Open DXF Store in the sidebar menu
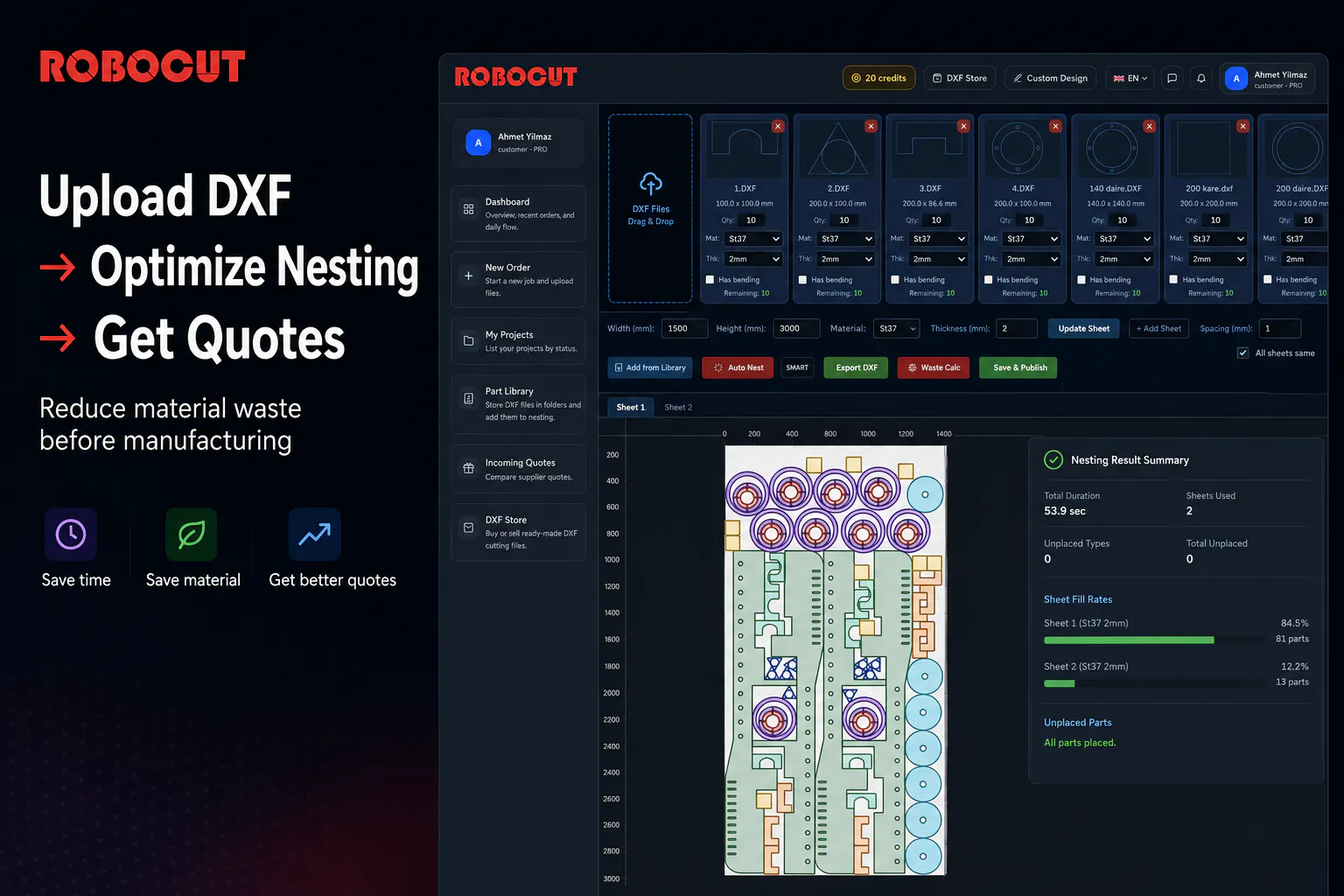The width and height of the screenshot is (1344, 896). coord(518,532)
